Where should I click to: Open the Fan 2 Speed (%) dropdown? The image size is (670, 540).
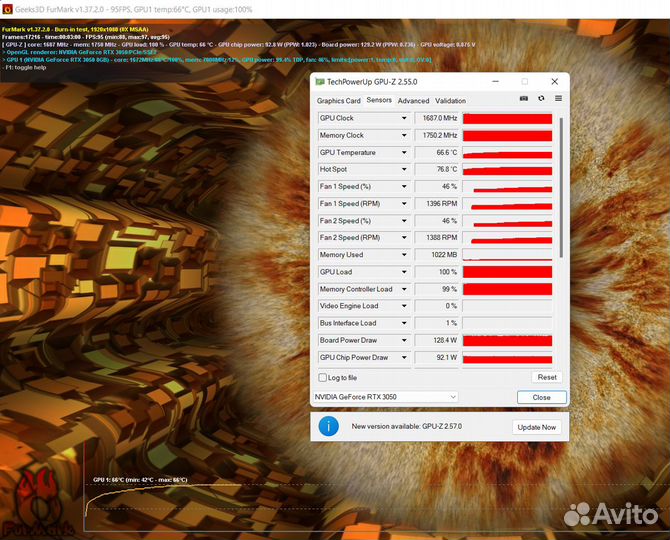(x=404, y=221)
